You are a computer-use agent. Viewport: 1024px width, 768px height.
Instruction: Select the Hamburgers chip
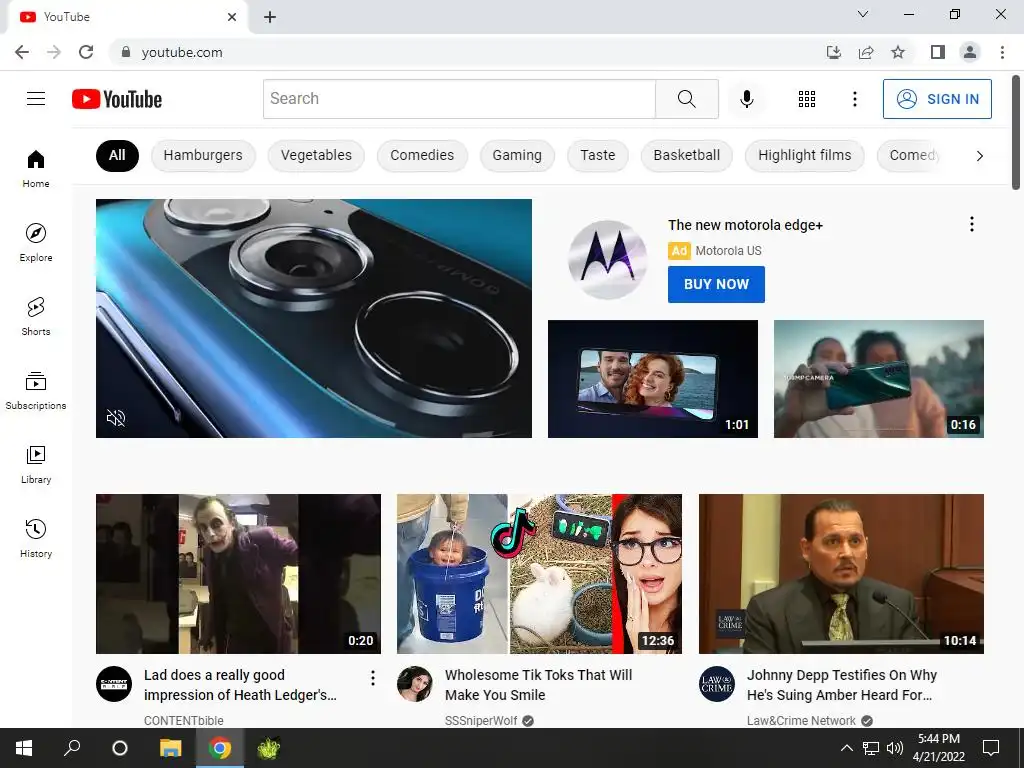click(x=203, y=155)
